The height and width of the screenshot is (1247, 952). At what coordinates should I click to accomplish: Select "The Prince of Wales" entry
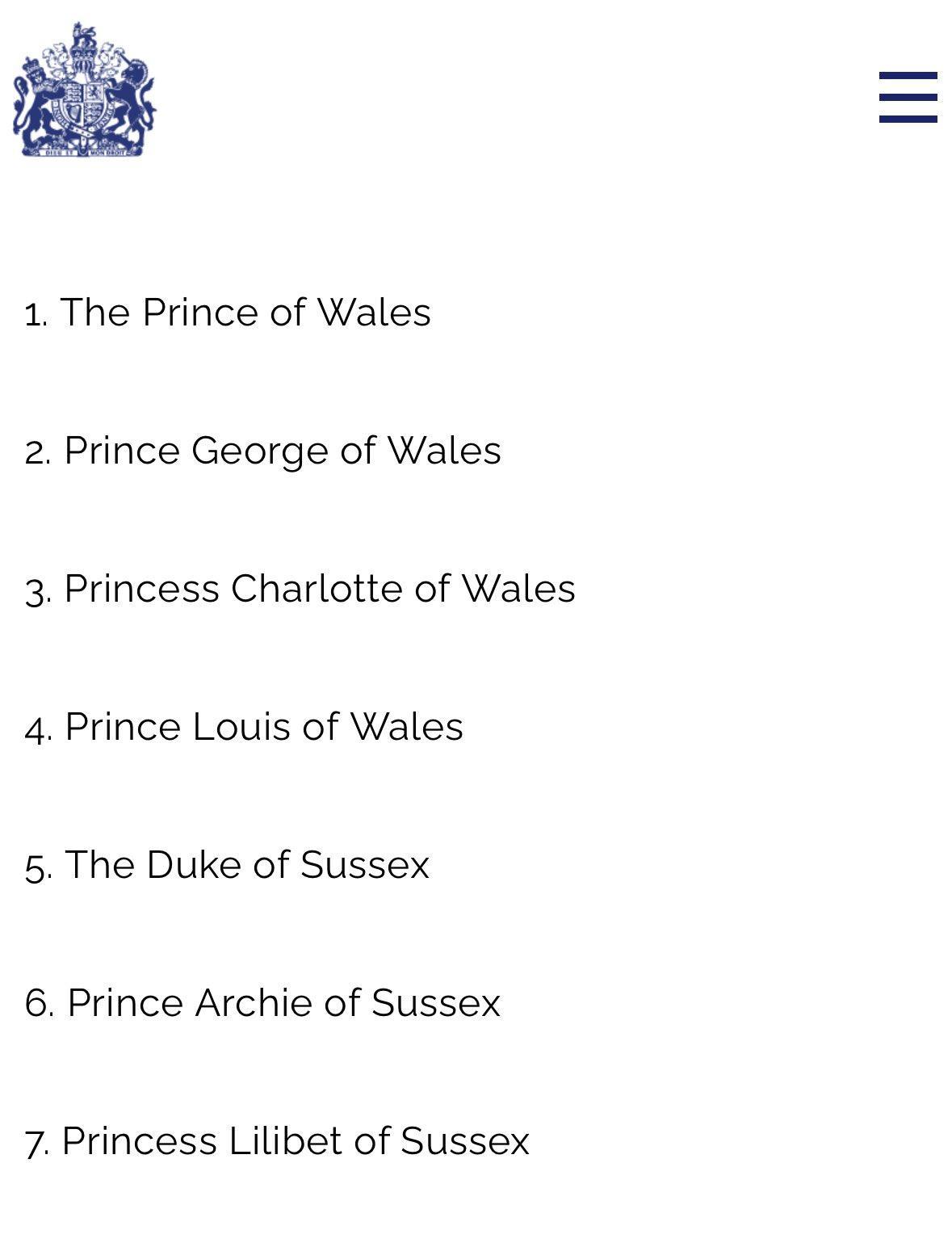(245, 313)
